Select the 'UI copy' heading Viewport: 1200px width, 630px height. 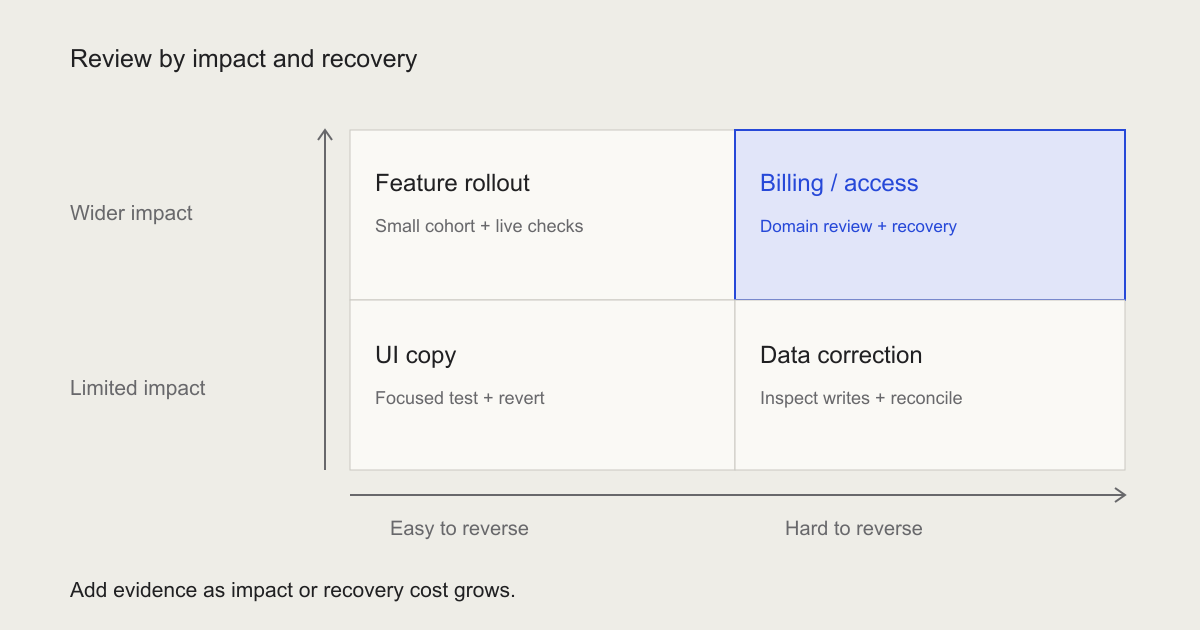point(415,356)
